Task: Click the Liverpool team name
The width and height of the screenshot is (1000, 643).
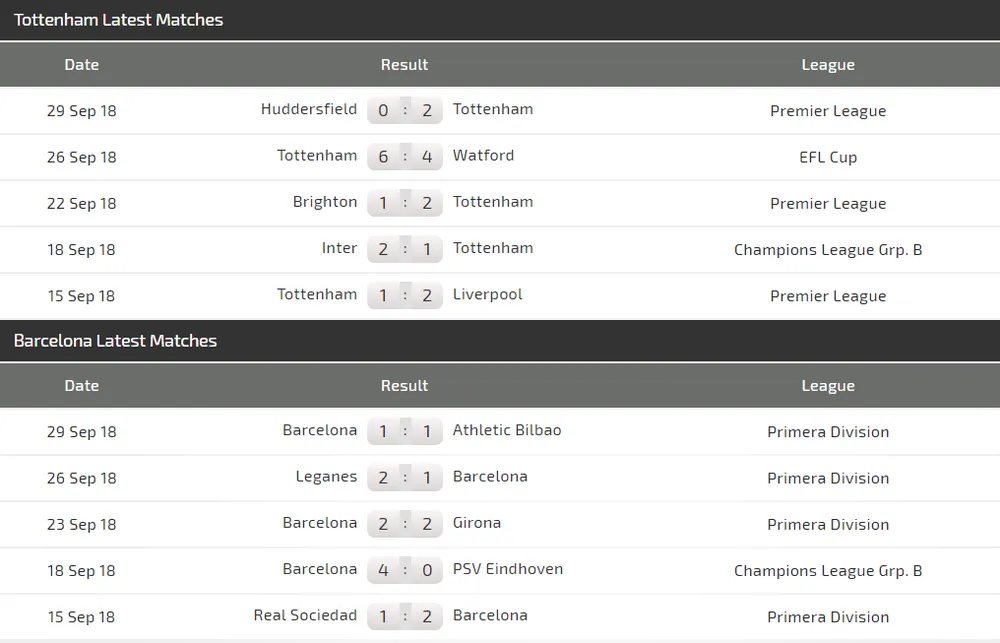Action: pos(487,294)
